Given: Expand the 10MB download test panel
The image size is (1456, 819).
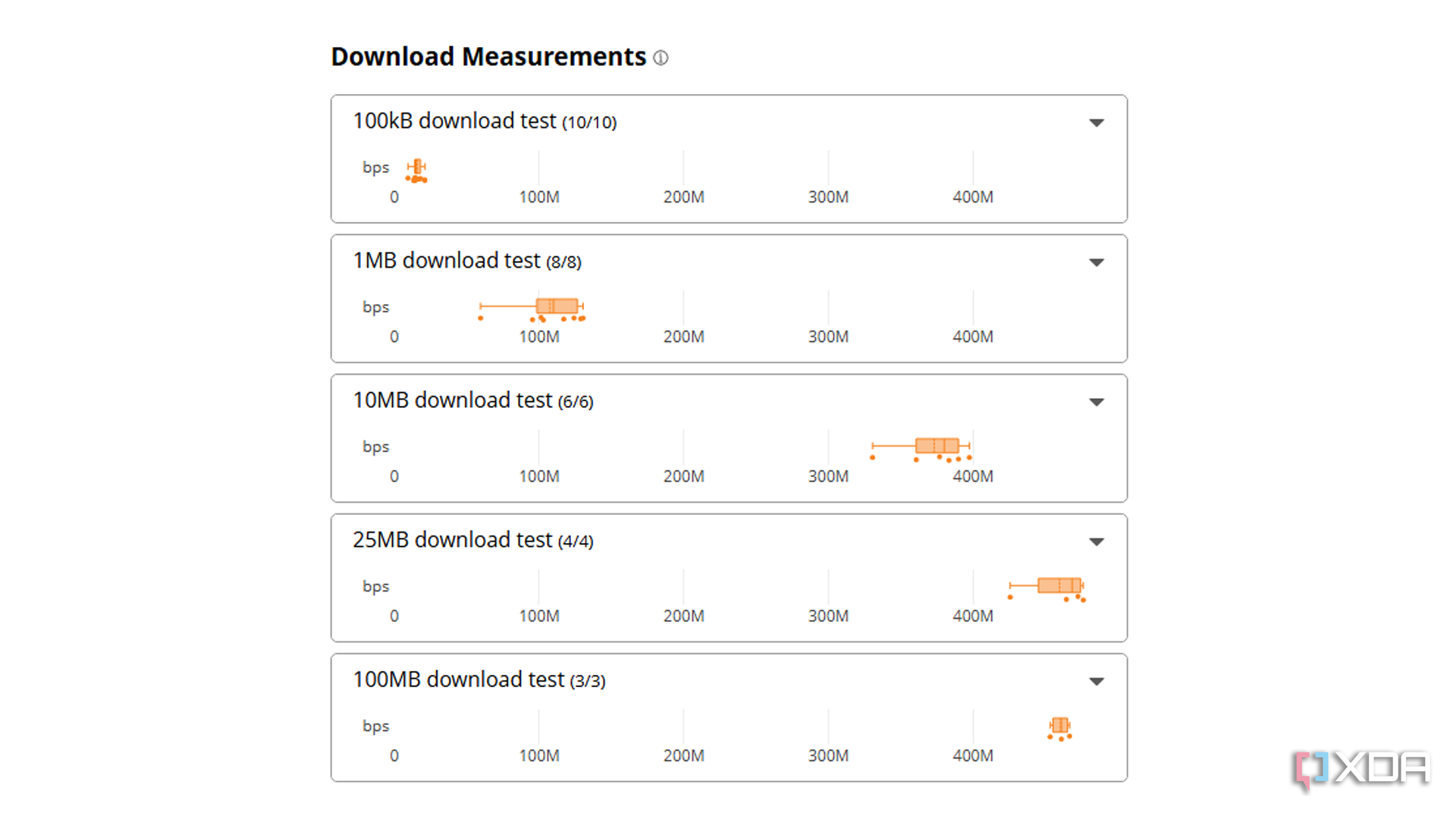Looking at the screenshot, I should (x=1096, y=402).
